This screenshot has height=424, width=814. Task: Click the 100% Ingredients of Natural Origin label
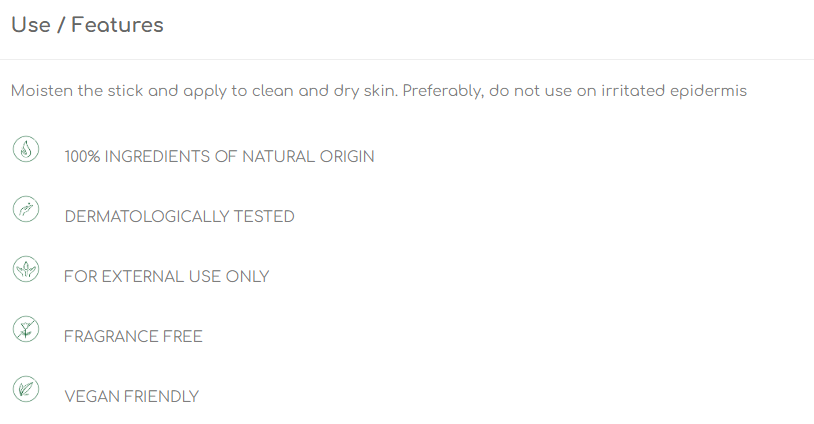[x=219, y=157]
